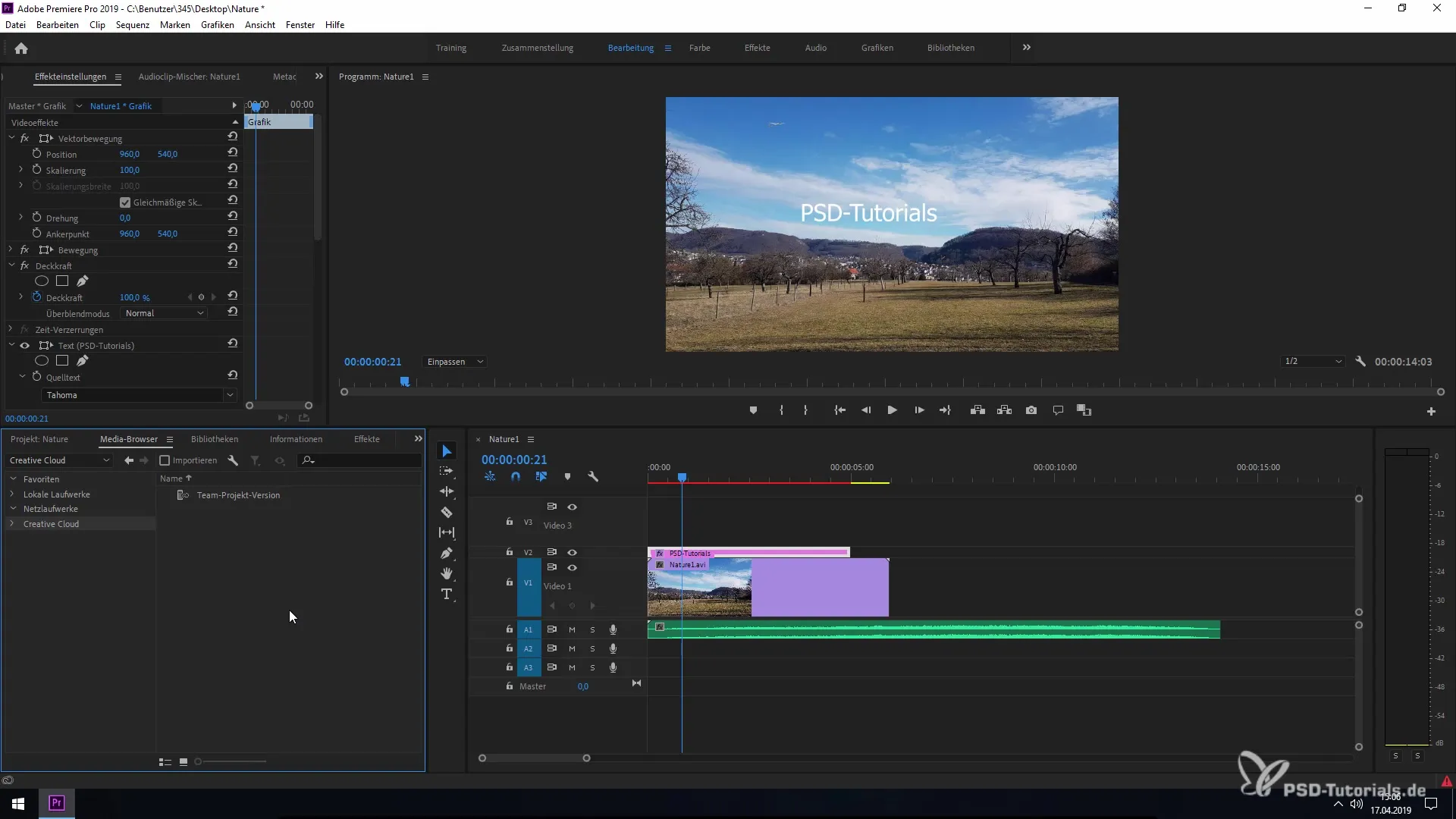Select the Slip tool
This screenshot has width=1456, height=819.
tap(447, 532)
